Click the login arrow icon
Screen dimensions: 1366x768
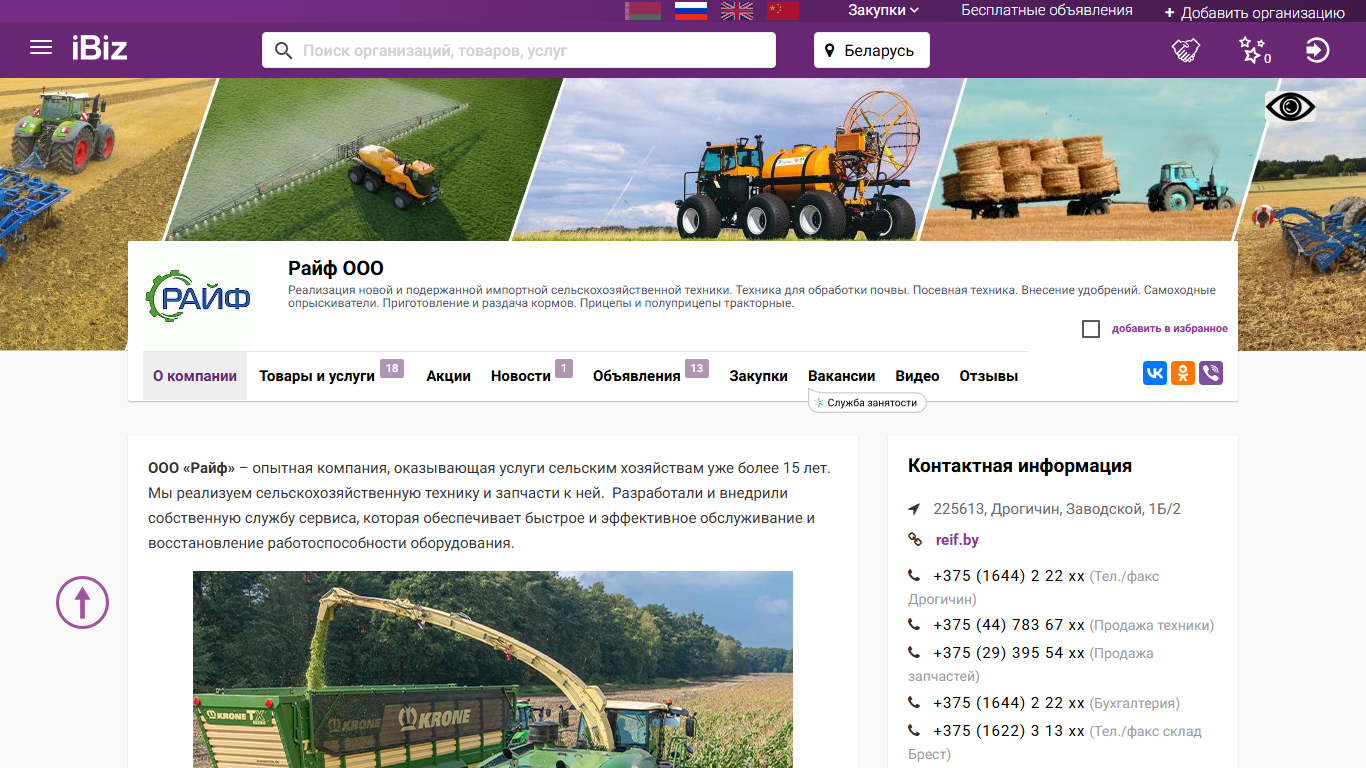click(1318, 50)
